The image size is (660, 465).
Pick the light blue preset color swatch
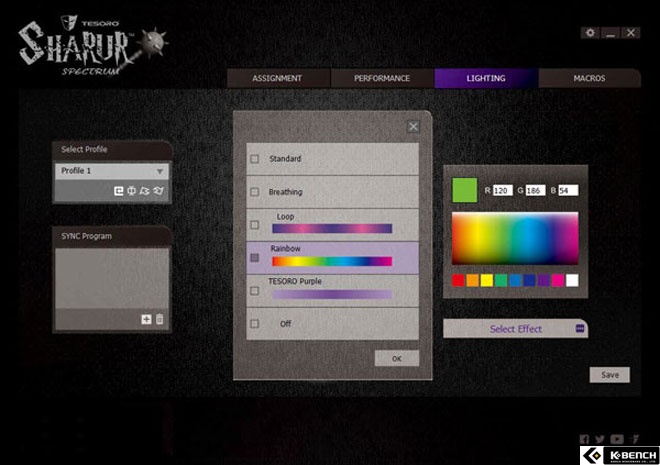[x=515, y=280]
